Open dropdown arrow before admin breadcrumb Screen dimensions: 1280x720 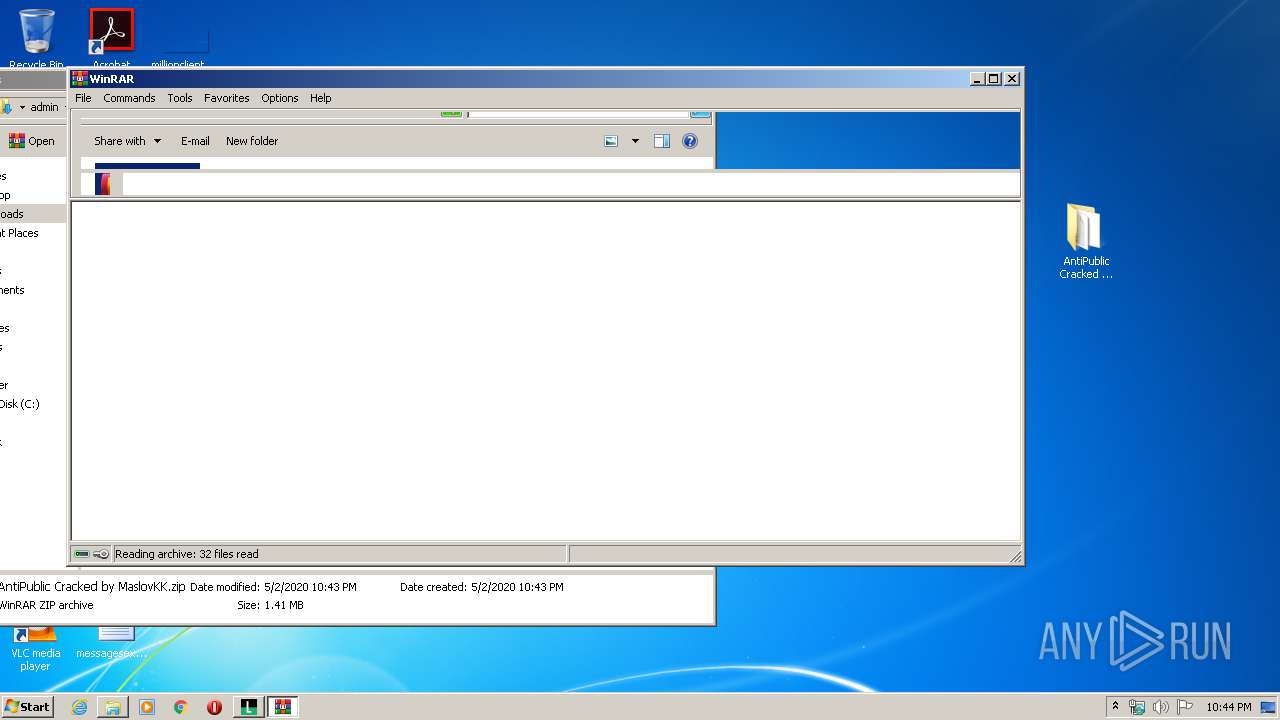click(22, 107)
